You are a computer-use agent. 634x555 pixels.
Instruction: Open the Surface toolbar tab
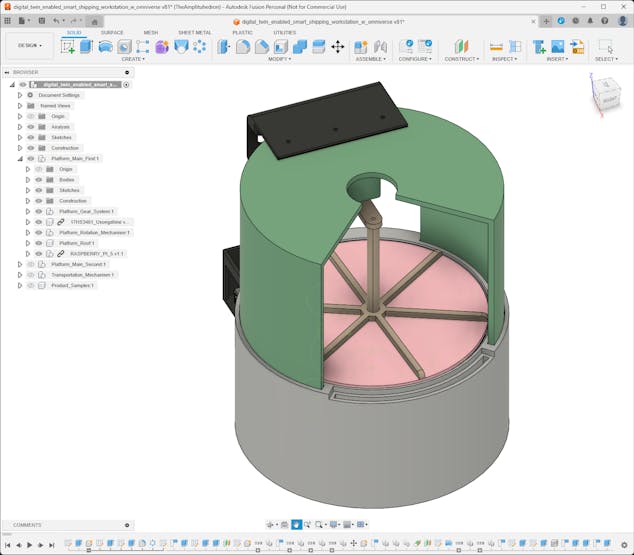[x=112, y=32]
